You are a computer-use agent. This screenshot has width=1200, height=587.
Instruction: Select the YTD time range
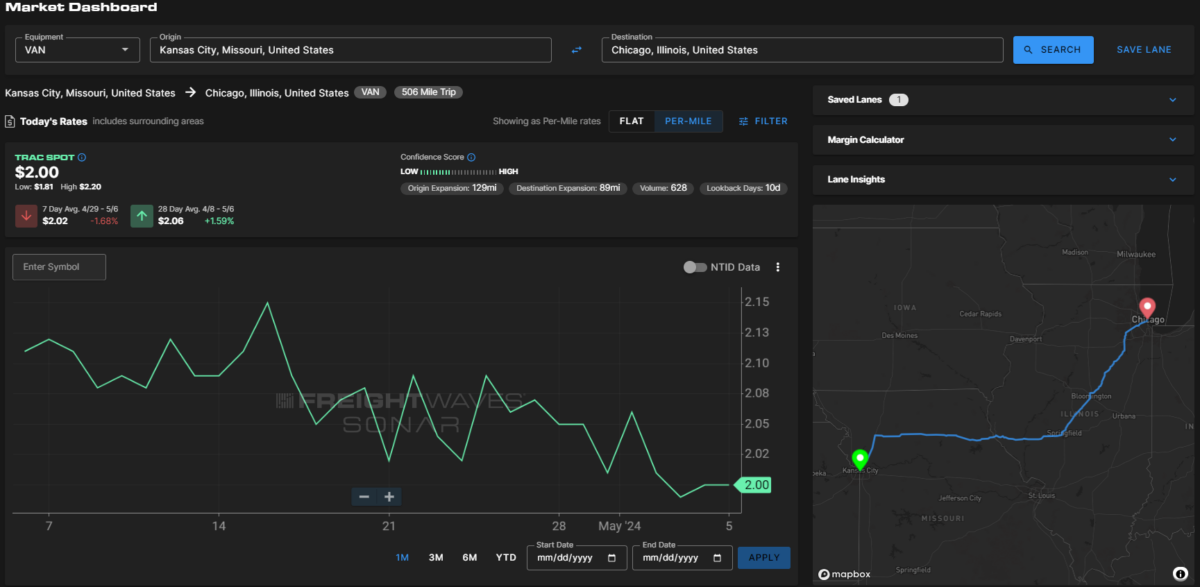(506, 557)
